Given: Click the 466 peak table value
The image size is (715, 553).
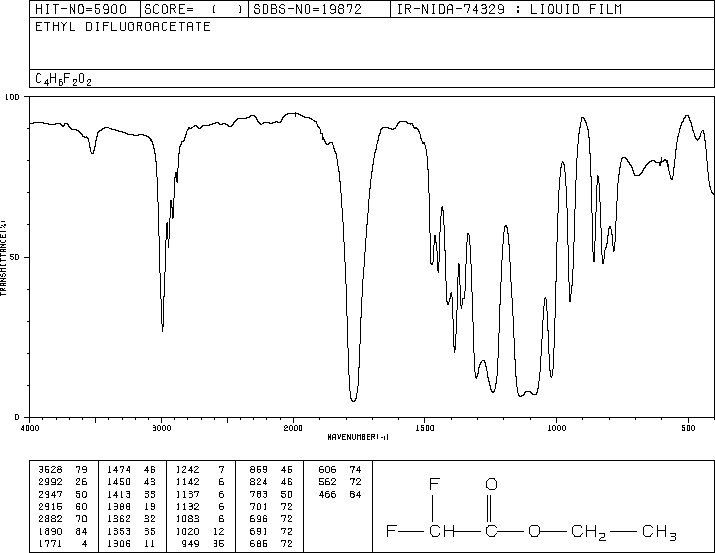Looking at the screenshot, I should click(x=327, y=494).
